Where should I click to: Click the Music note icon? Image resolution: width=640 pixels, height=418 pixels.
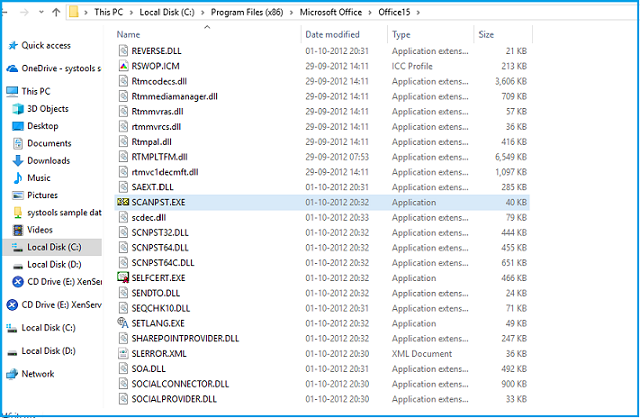click(x=18, y=178)
